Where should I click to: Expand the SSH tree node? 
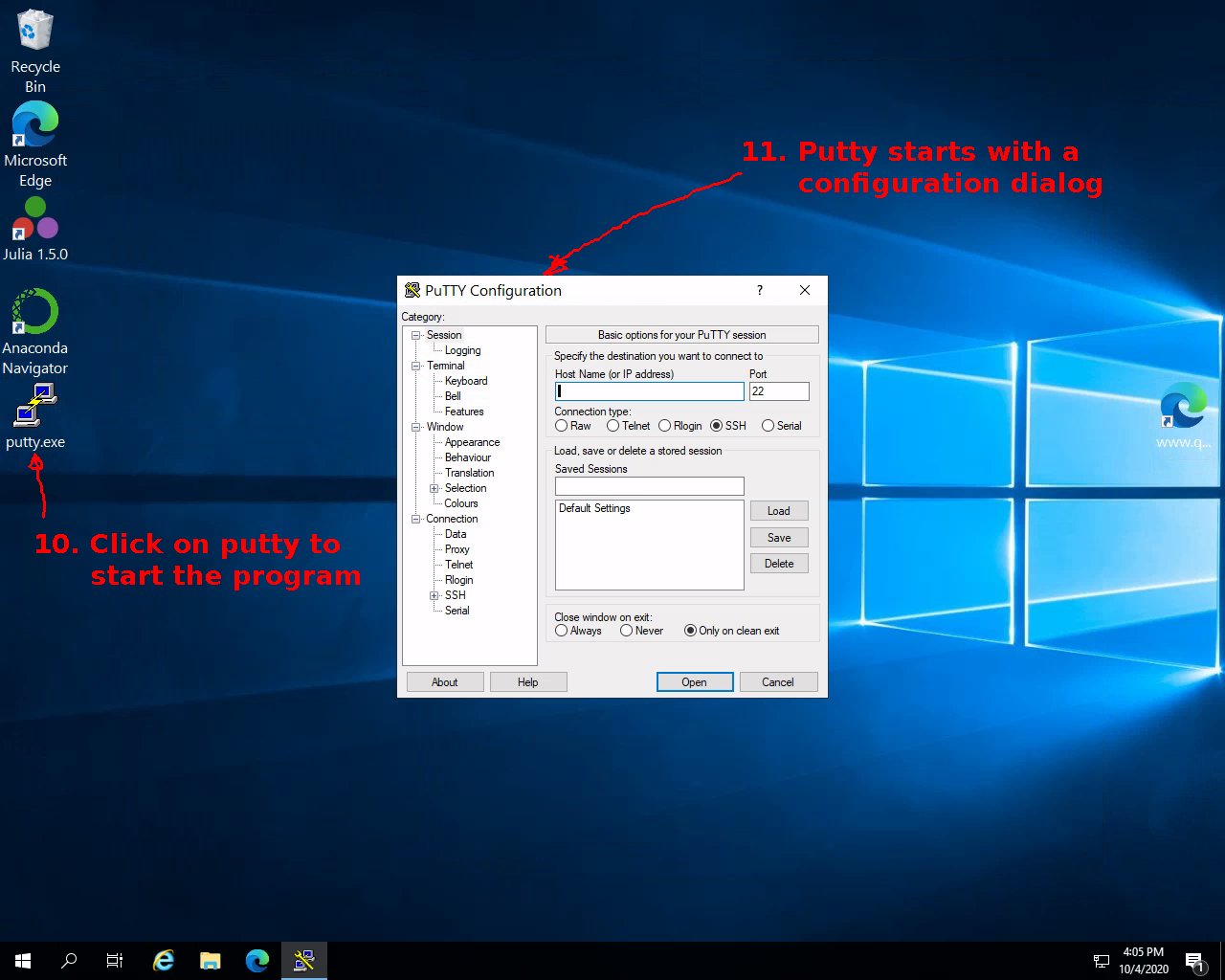pyautogui.click(x=434, y=595)
